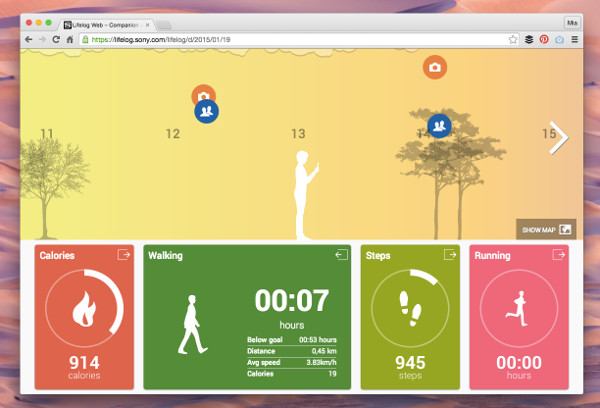Open camera event near hour 14
Image resolution: width=600 pixels, height=408 pixels.
(x=435, y=67)
